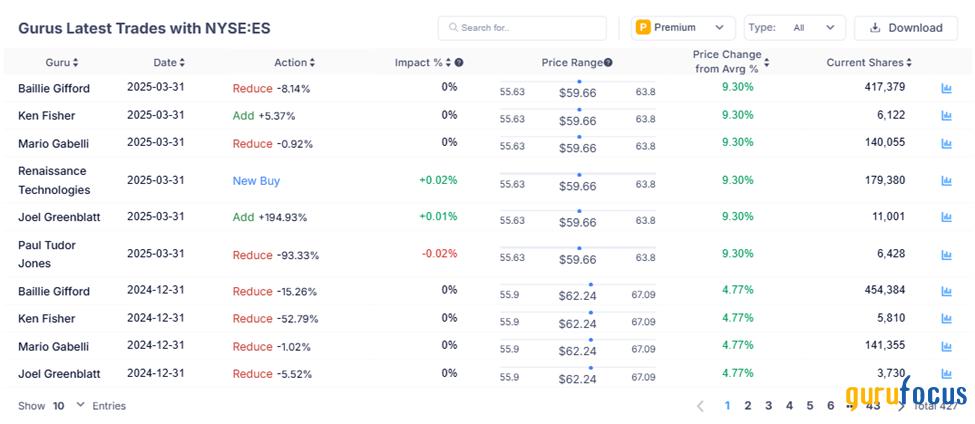Open Paul Tudor Jones guru link
This screenshot has width=975, height=424.
pos(47,254)
